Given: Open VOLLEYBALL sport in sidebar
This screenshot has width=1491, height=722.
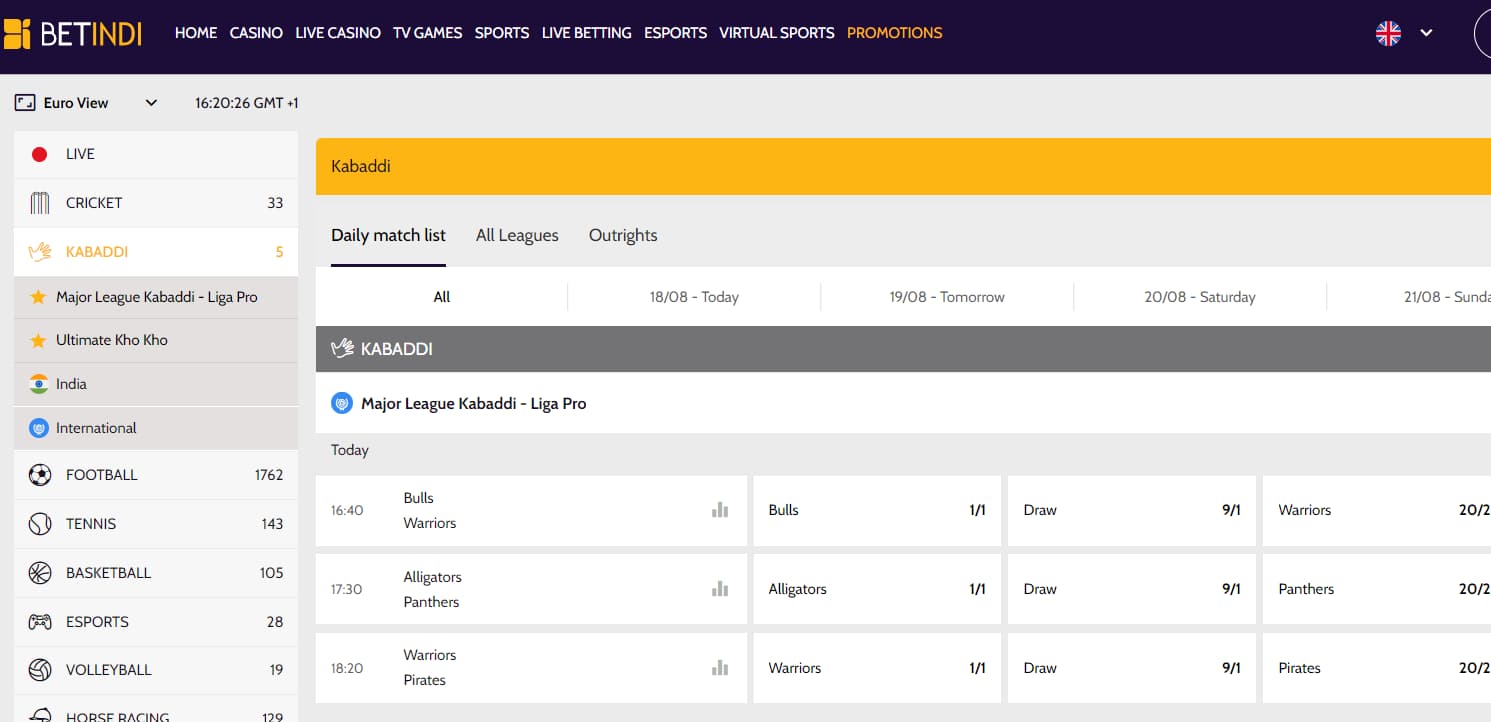Looking at the screenshot, I should [156, 670].
